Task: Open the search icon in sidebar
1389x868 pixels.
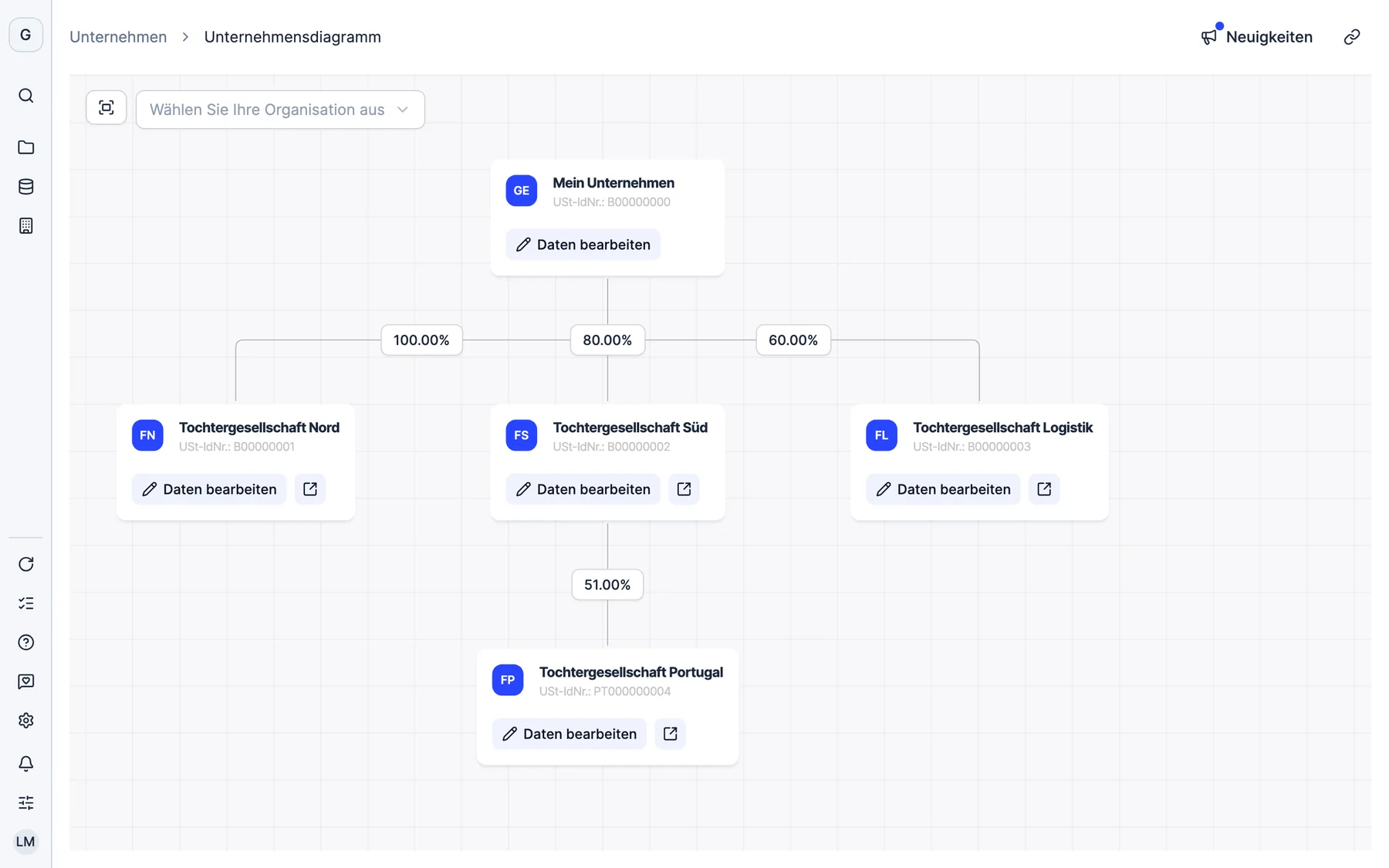Action: coord(25,96)
